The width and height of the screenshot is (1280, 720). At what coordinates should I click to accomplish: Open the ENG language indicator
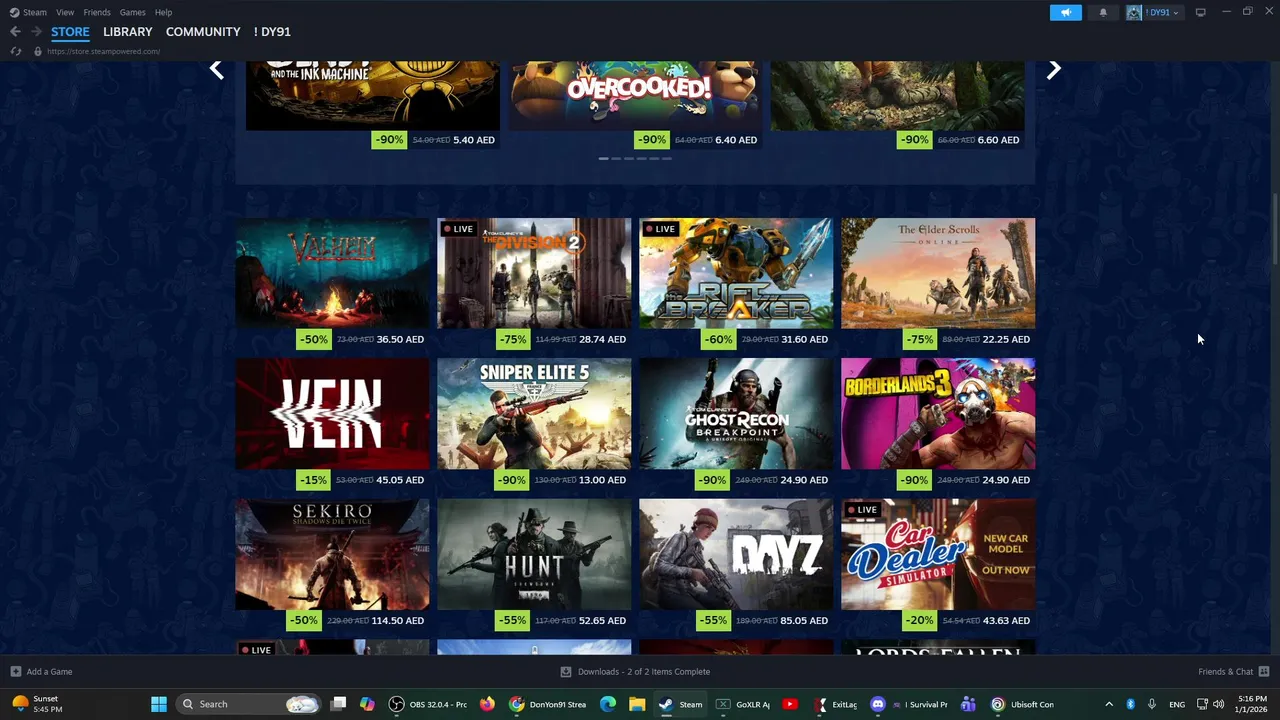pyautogui.click(x=1177, y=704)
